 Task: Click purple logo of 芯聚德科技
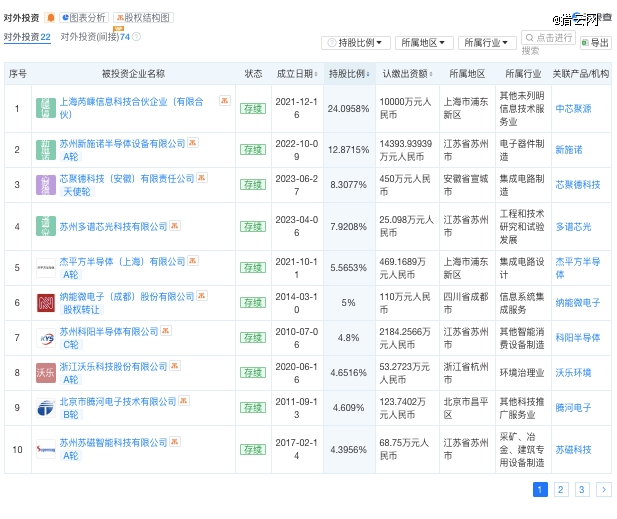point(46,185)
